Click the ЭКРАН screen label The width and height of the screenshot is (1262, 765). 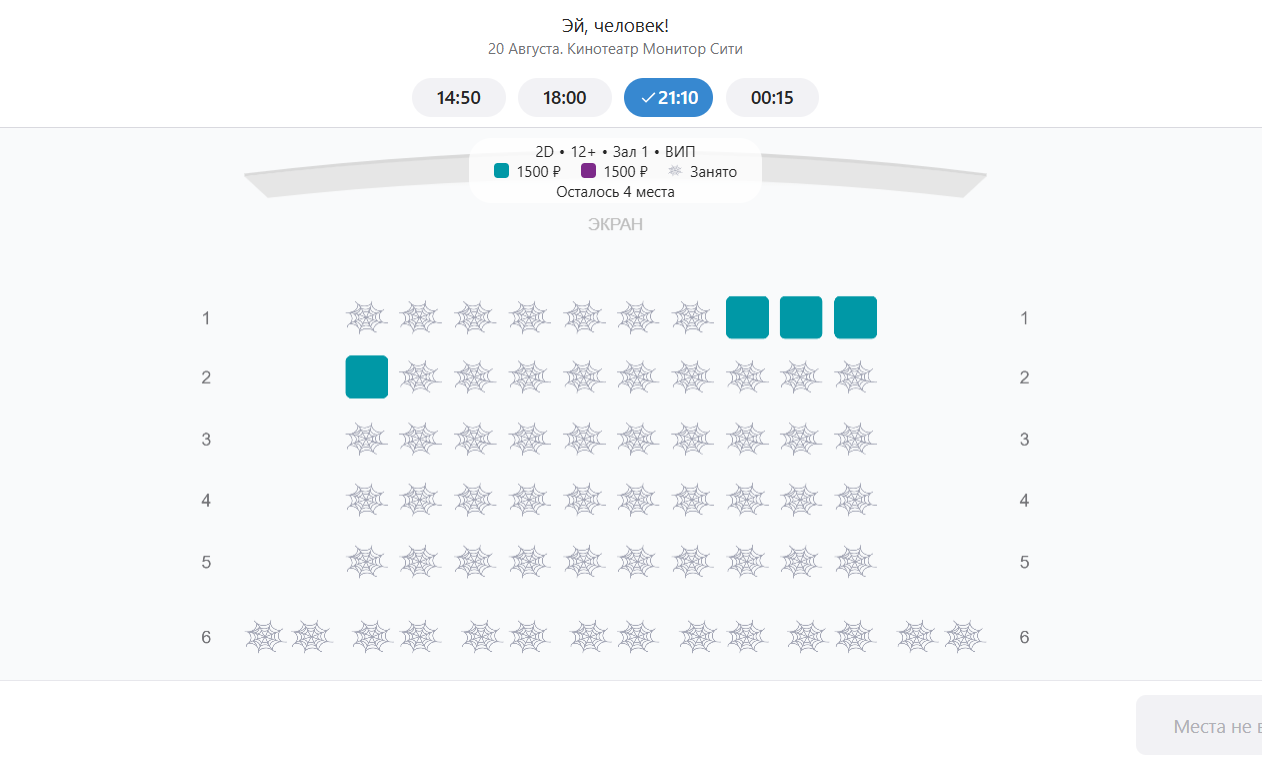coord(615,224)
